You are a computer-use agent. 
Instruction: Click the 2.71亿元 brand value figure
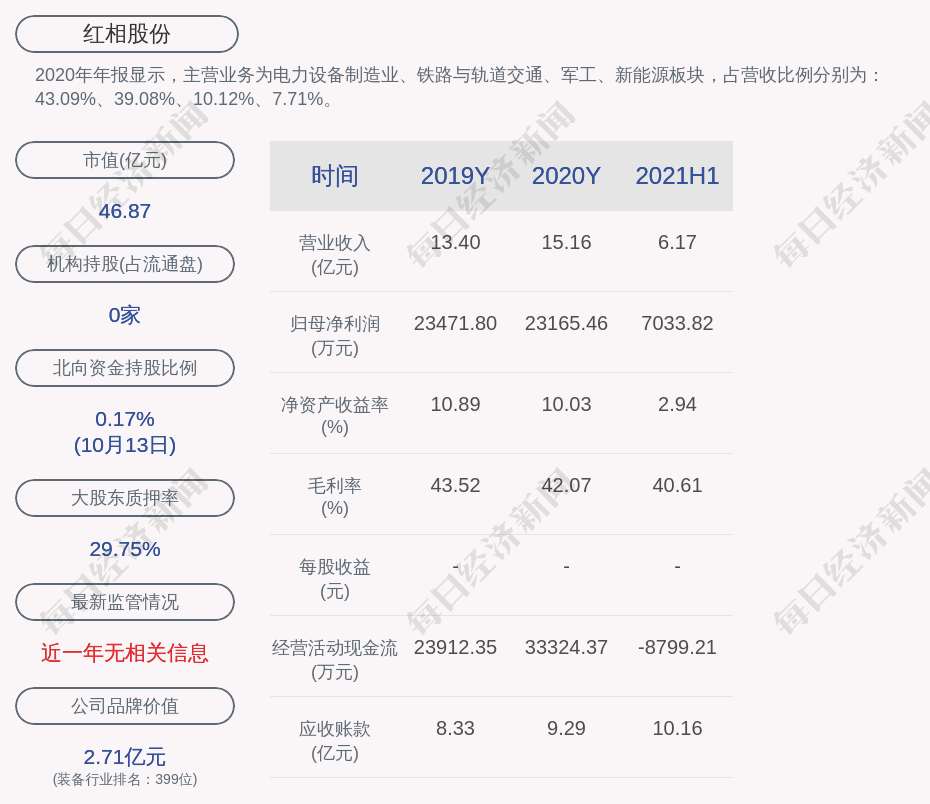click(125, 757)
